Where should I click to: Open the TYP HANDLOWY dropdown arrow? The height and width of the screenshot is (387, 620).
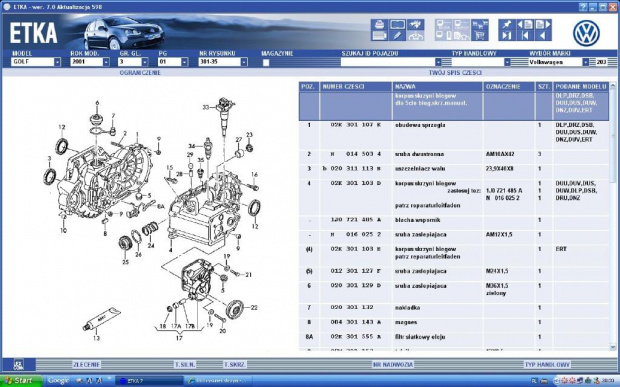507,62
